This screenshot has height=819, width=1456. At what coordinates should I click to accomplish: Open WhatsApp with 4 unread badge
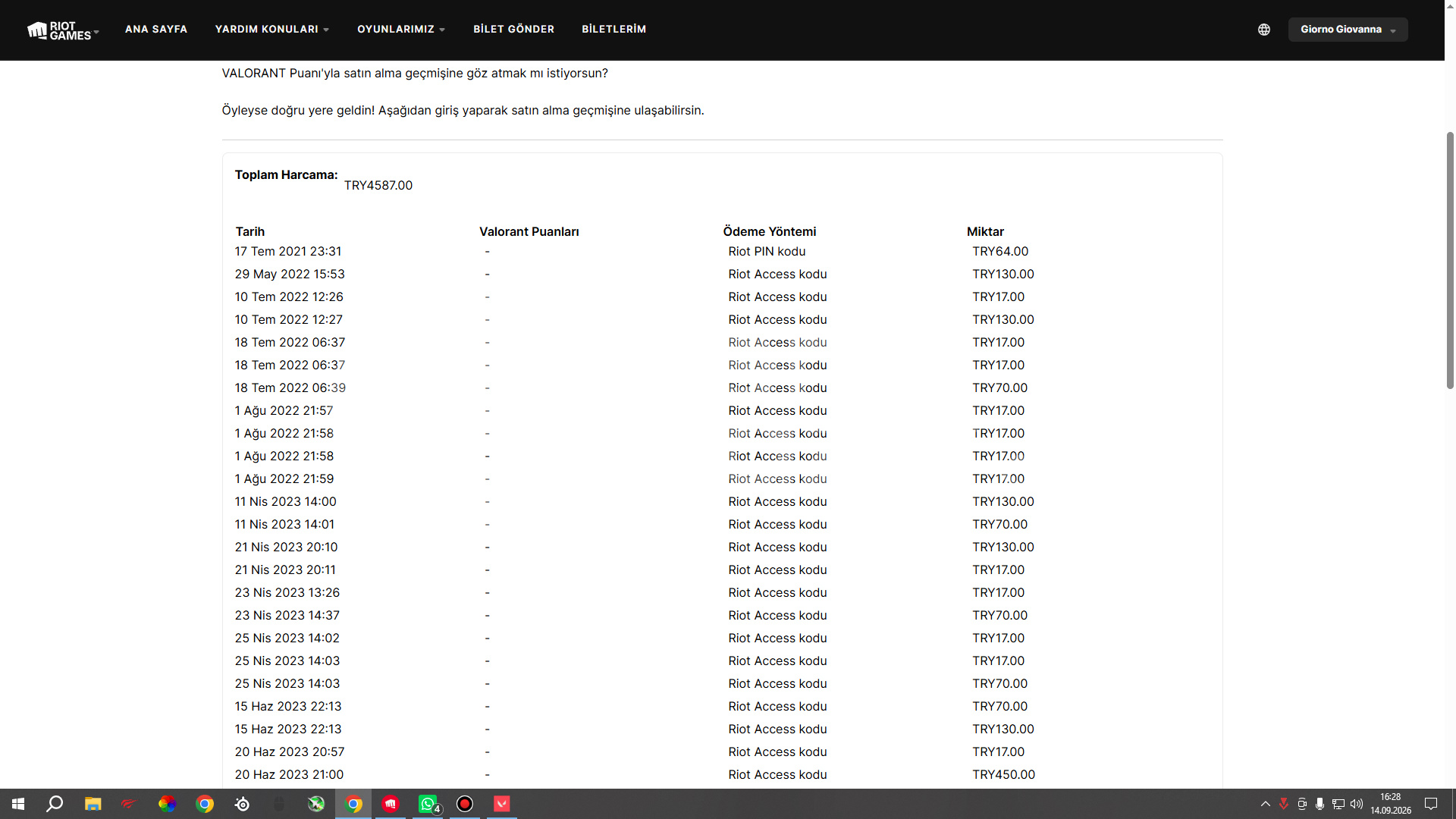click(428, 804)
